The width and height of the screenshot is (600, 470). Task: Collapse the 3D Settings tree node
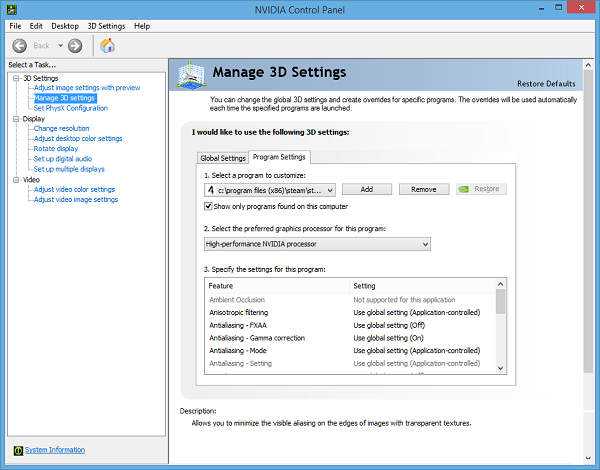[16, 78]
